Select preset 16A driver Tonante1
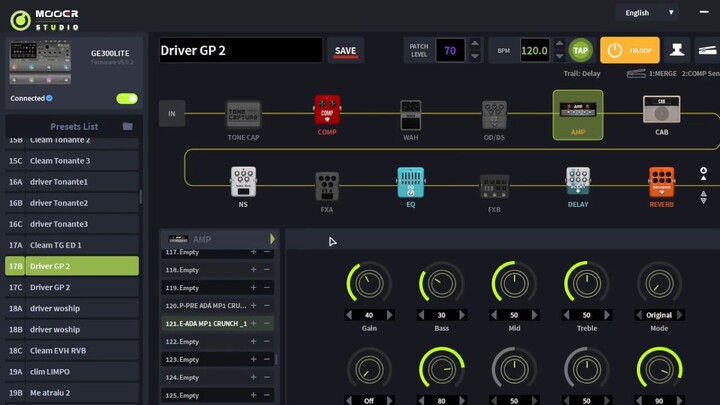This screenshot has height=405, width=720. click(72, 182)
